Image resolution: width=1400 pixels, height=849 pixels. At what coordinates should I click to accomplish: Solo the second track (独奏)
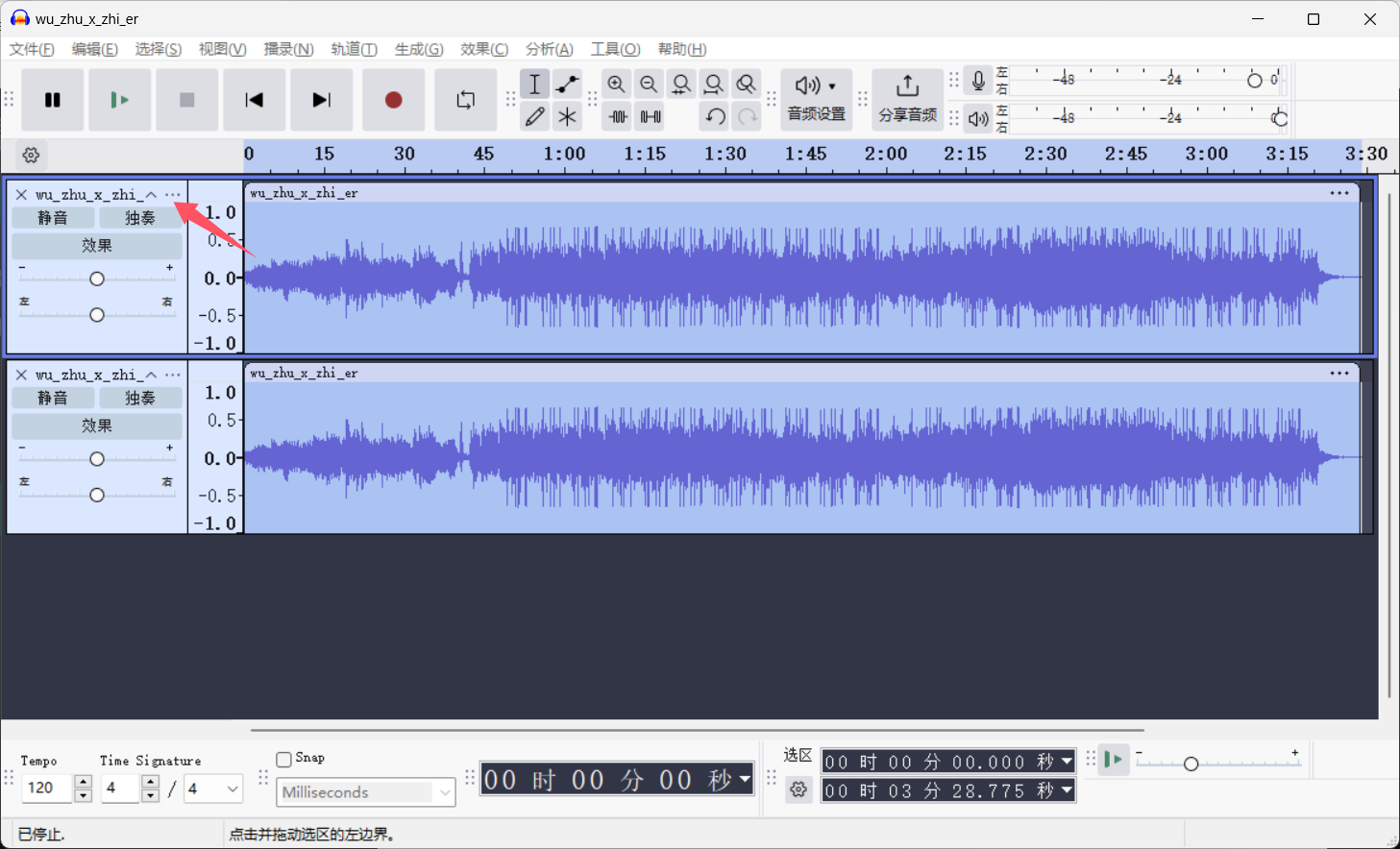pos(140,398)
